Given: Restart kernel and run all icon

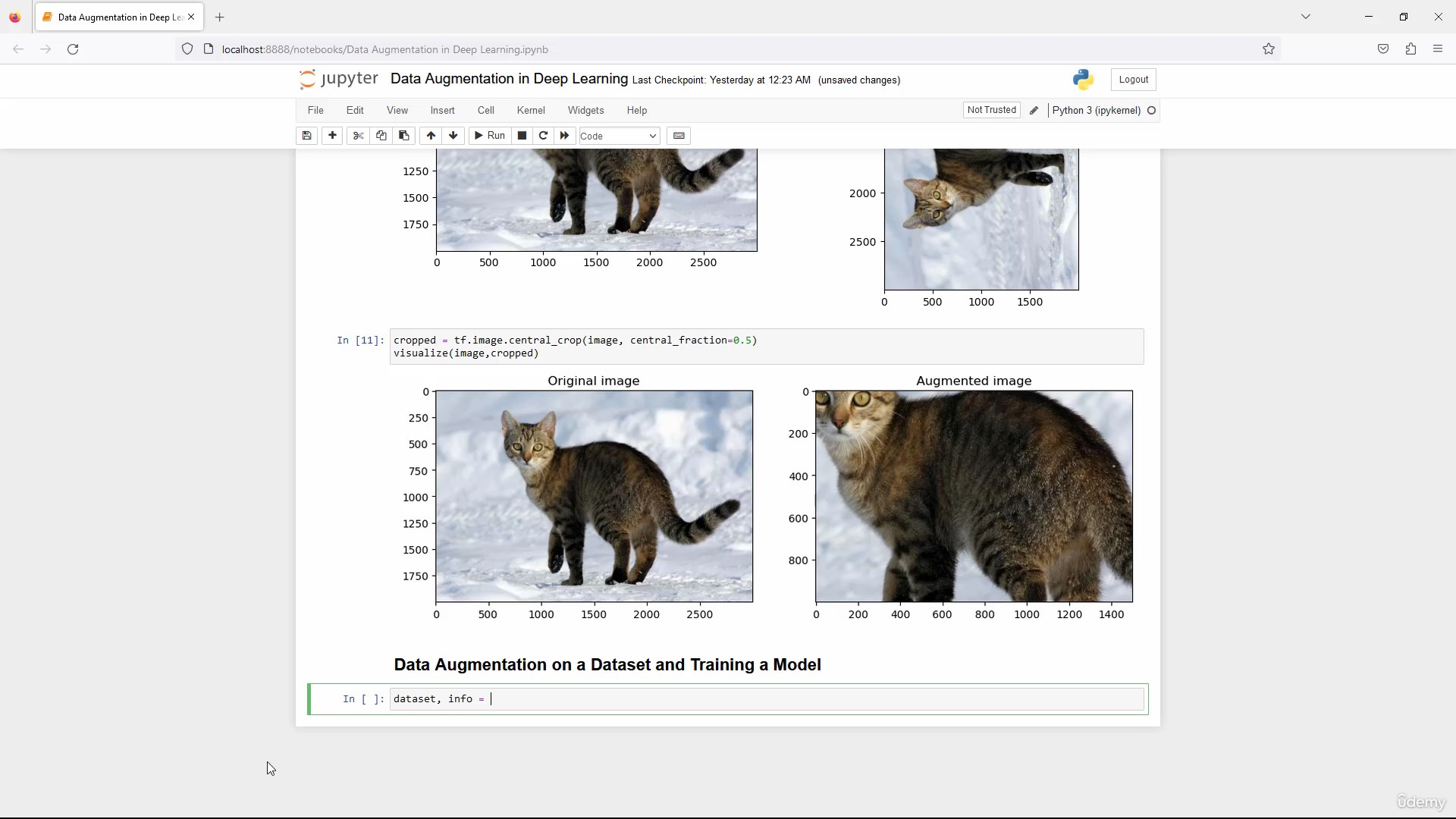Looking at the screenshot, I should 564,136.
